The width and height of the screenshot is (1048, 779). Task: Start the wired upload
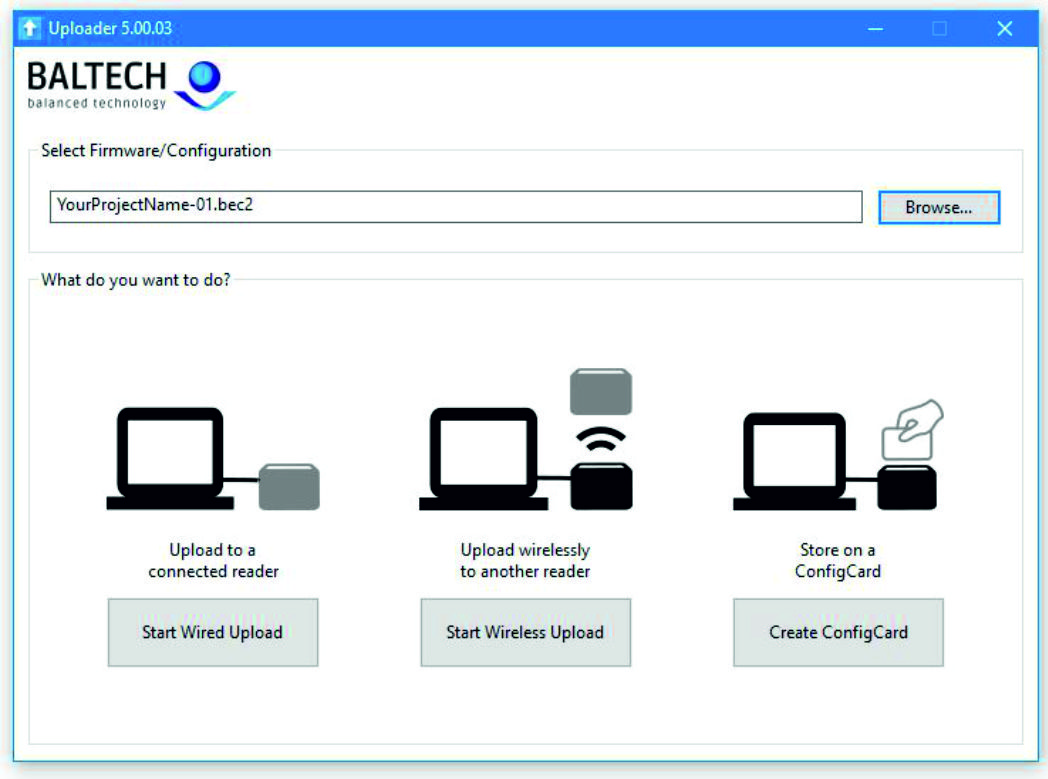point(213,632)
